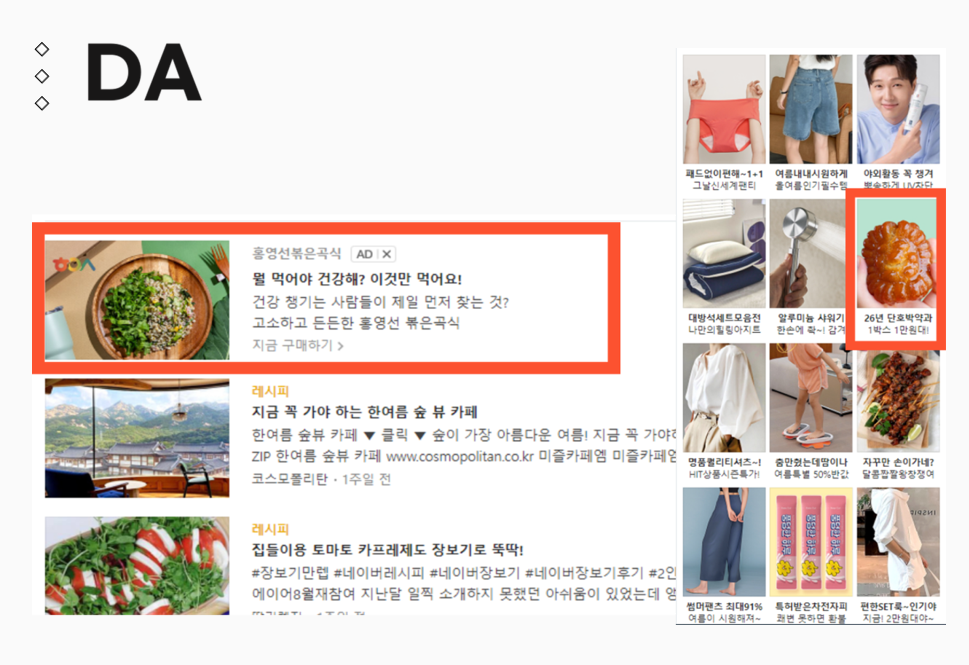
Task: Click the AD badge next to 홍영선볶은곡식
Action: click(x=365, y=254)
